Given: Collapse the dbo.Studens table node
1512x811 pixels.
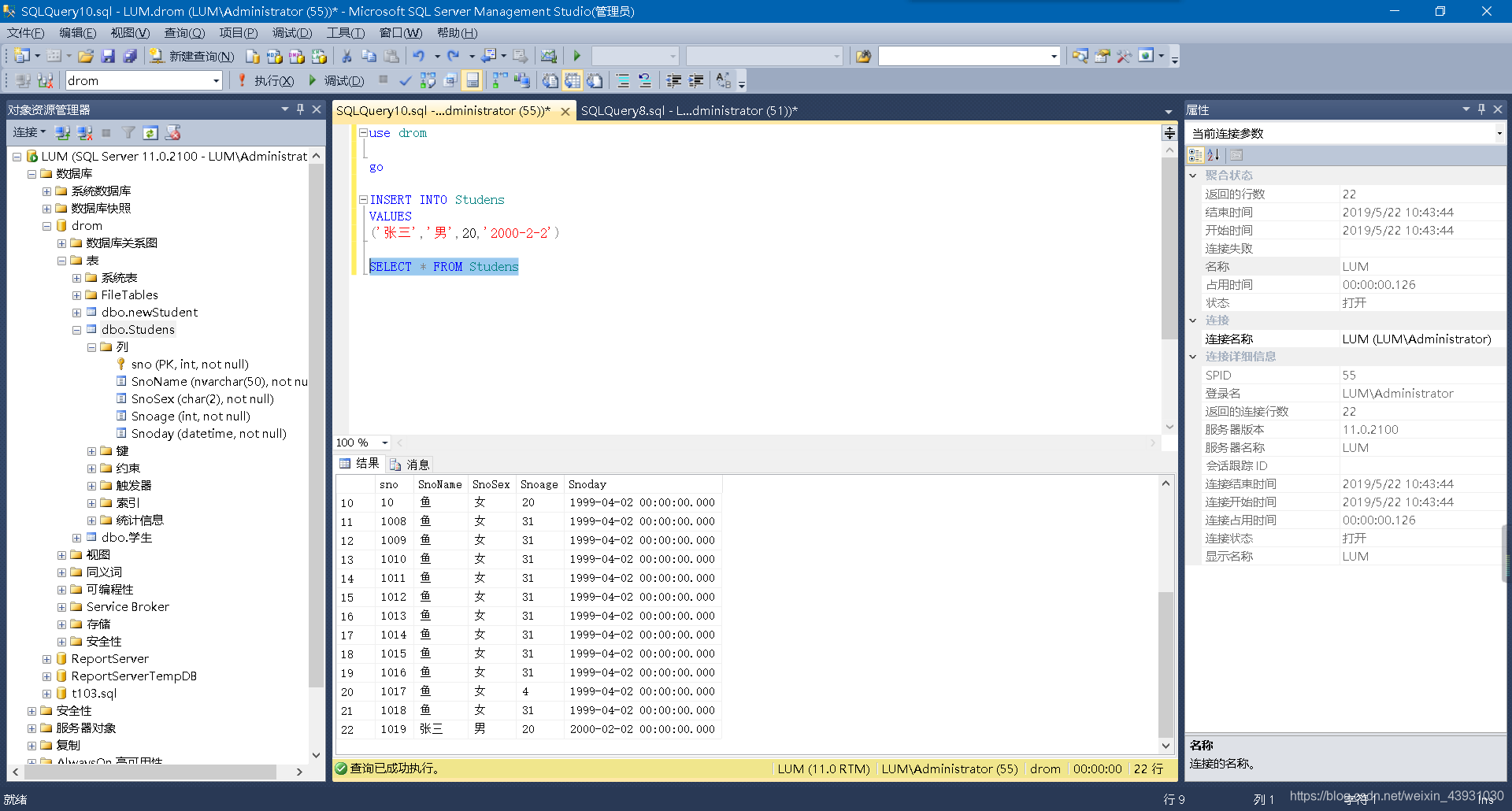Looking at the screenshot, I should (x=76, y=330).
